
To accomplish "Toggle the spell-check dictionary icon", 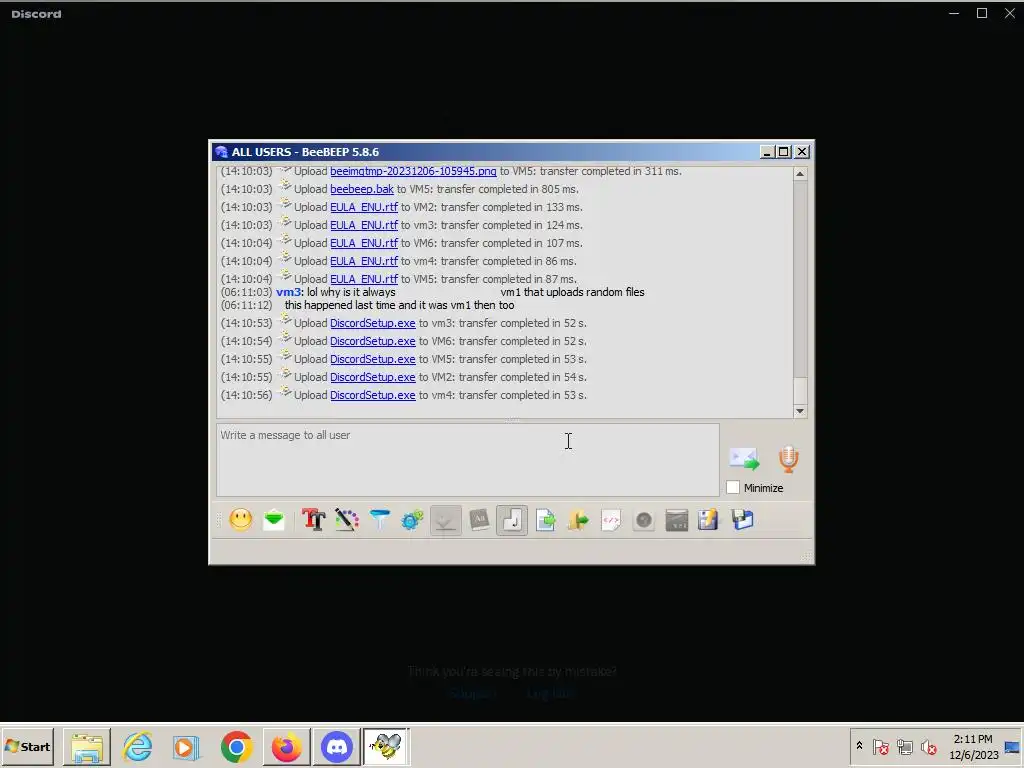I will pyautogui.click(x=479, y=520).
